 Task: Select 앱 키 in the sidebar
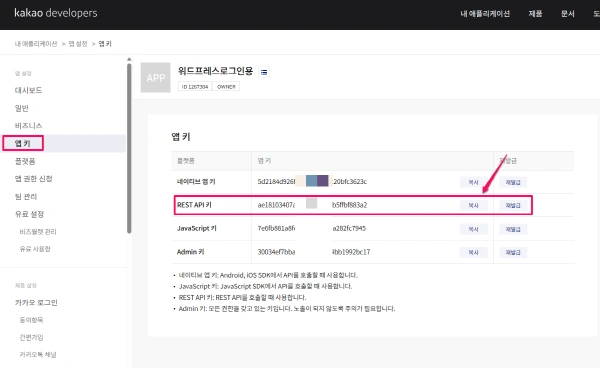pos(23,143)
